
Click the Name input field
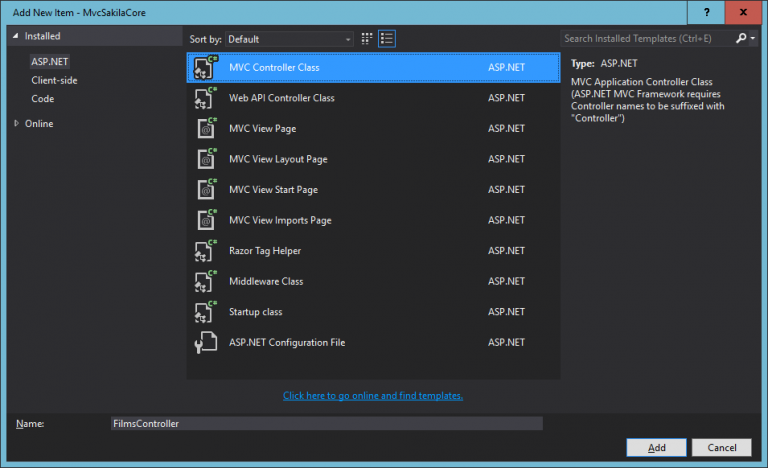(325, 423)
